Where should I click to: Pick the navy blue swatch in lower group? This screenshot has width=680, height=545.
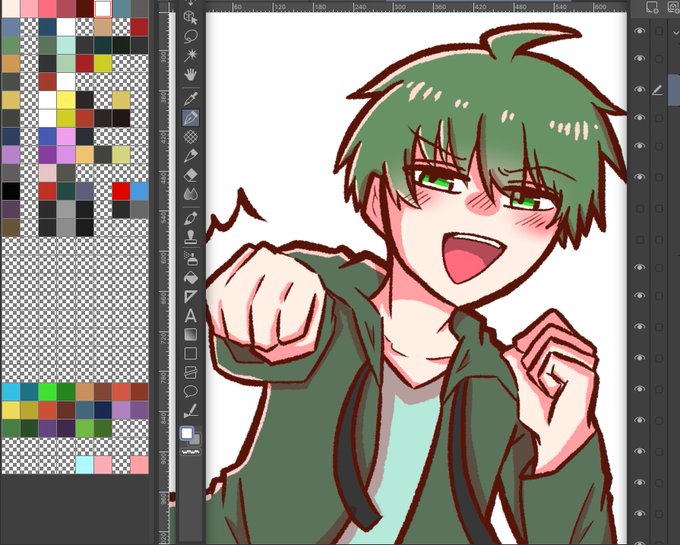(x=103, y=410)
